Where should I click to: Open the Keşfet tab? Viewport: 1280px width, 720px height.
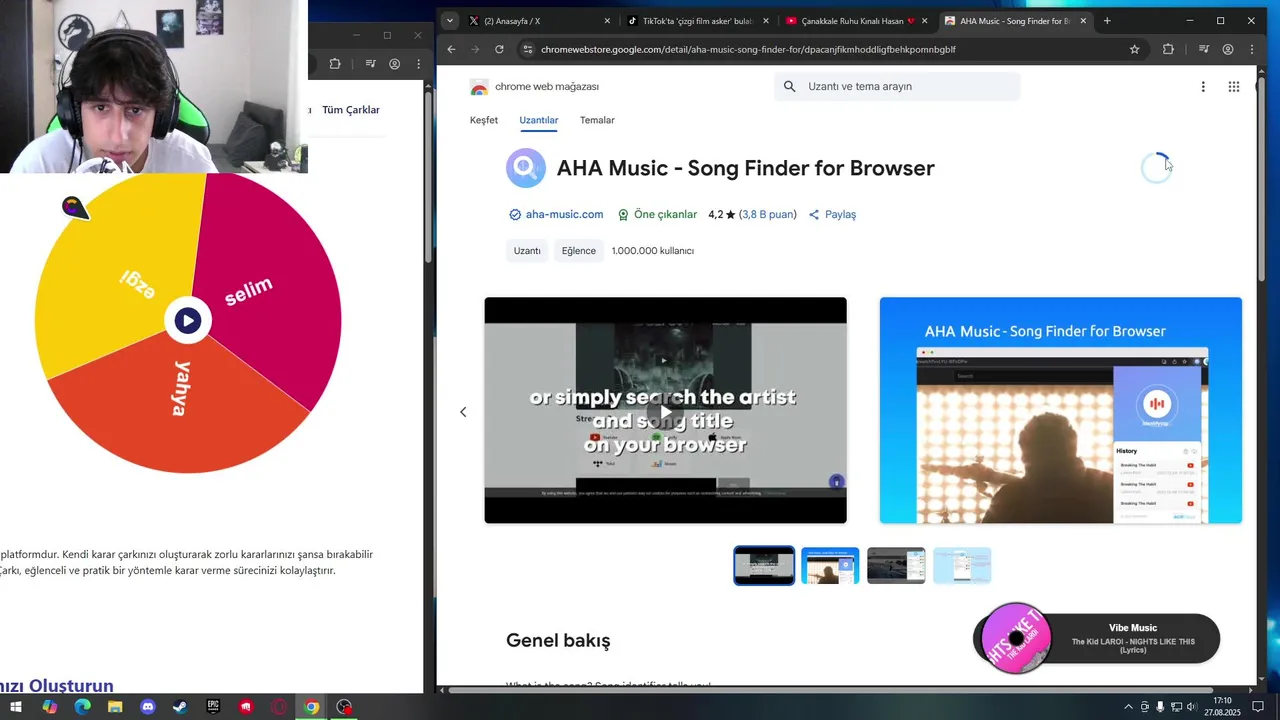click(x=484, y=120)
